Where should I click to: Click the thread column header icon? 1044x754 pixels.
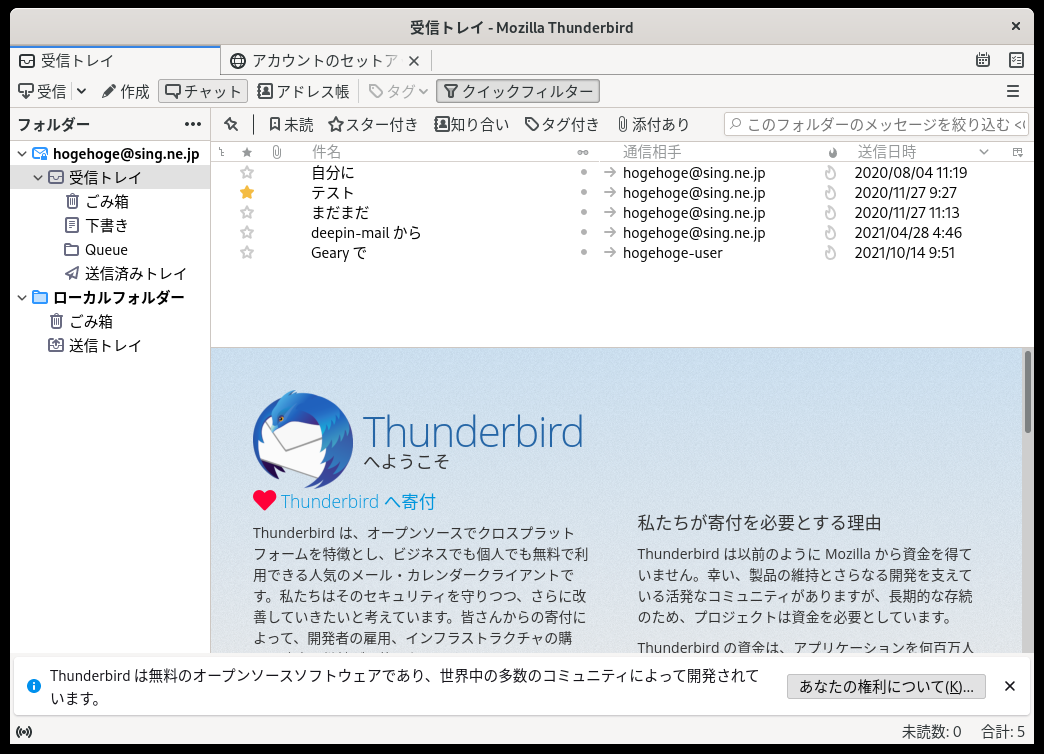pyautogui.click(x=222, y=153)
